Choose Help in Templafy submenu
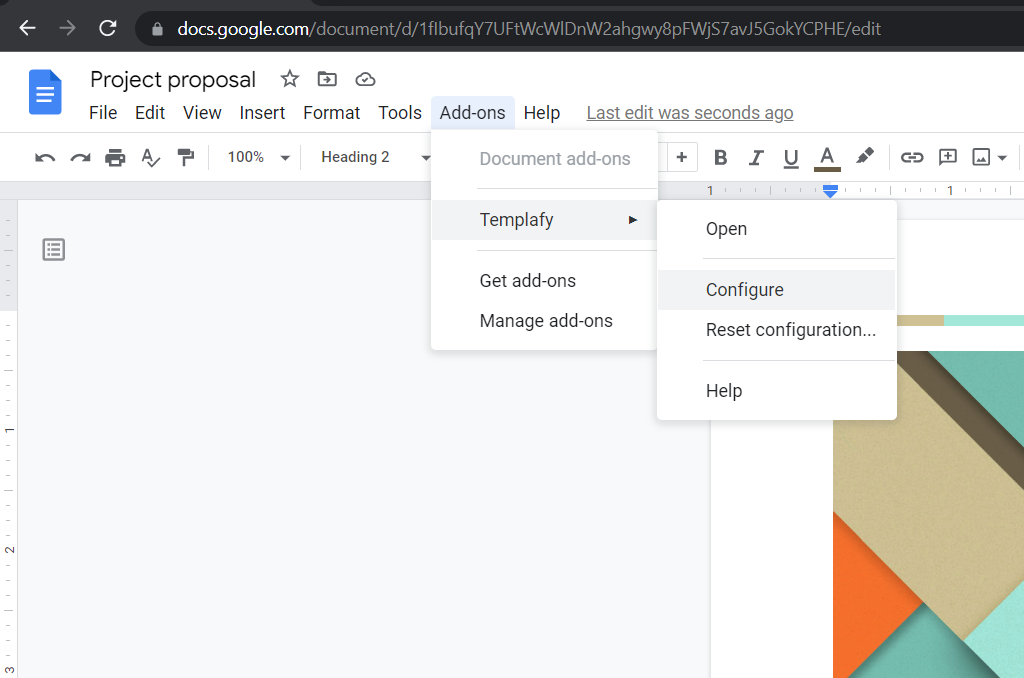 (x=776, y=391)
